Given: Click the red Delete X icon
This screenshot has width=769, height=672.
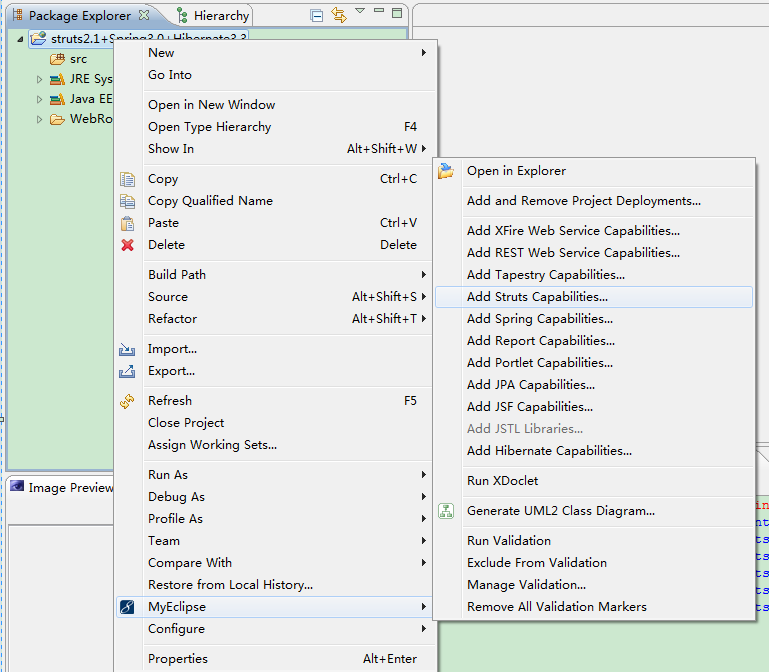Looking at the screenshot, I should pos(128,245).
